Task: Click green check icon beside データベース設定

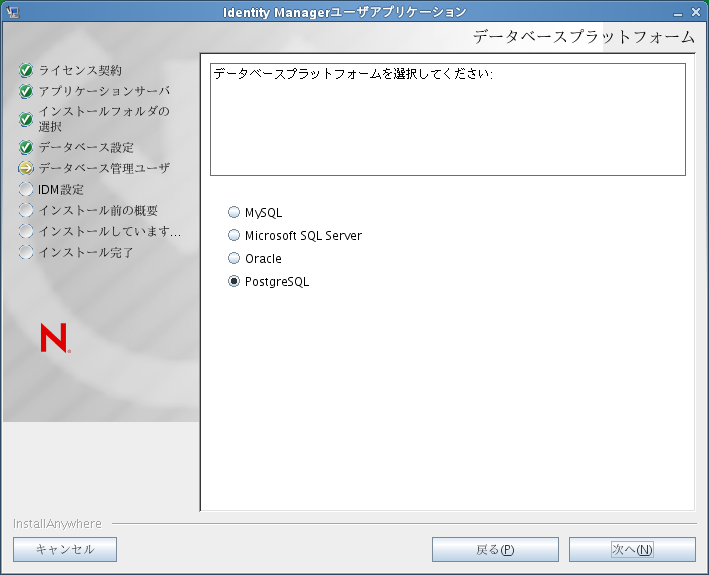Action: [26, 147]
